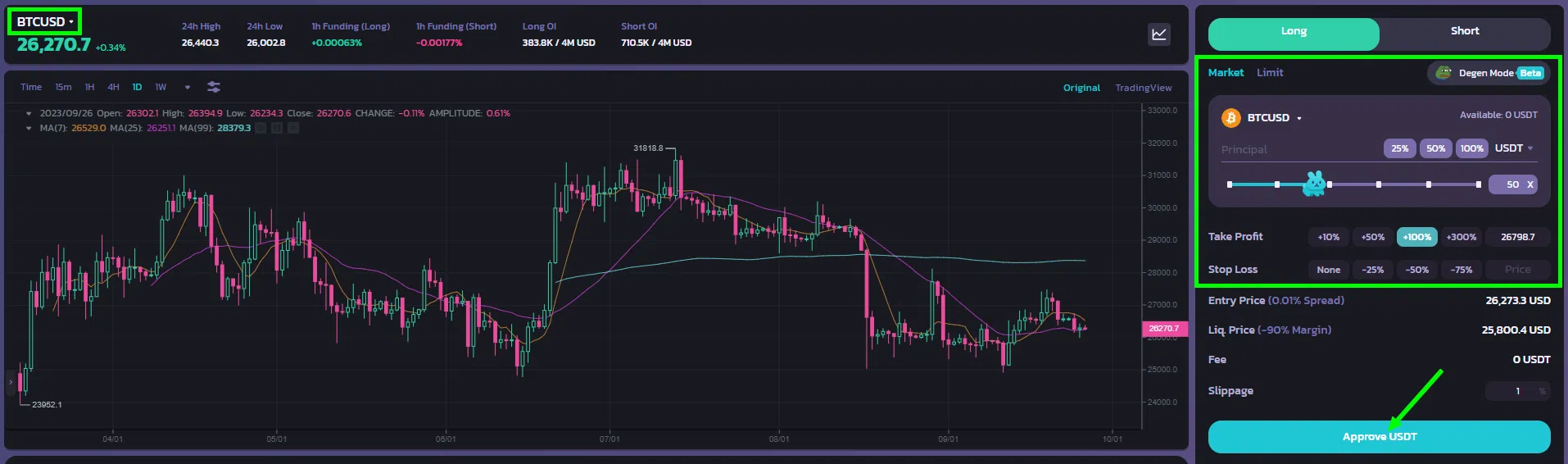Screen dimensions: 1568x464
Task: Set Take Profit to +300%
Action: tap(1461, 237)
